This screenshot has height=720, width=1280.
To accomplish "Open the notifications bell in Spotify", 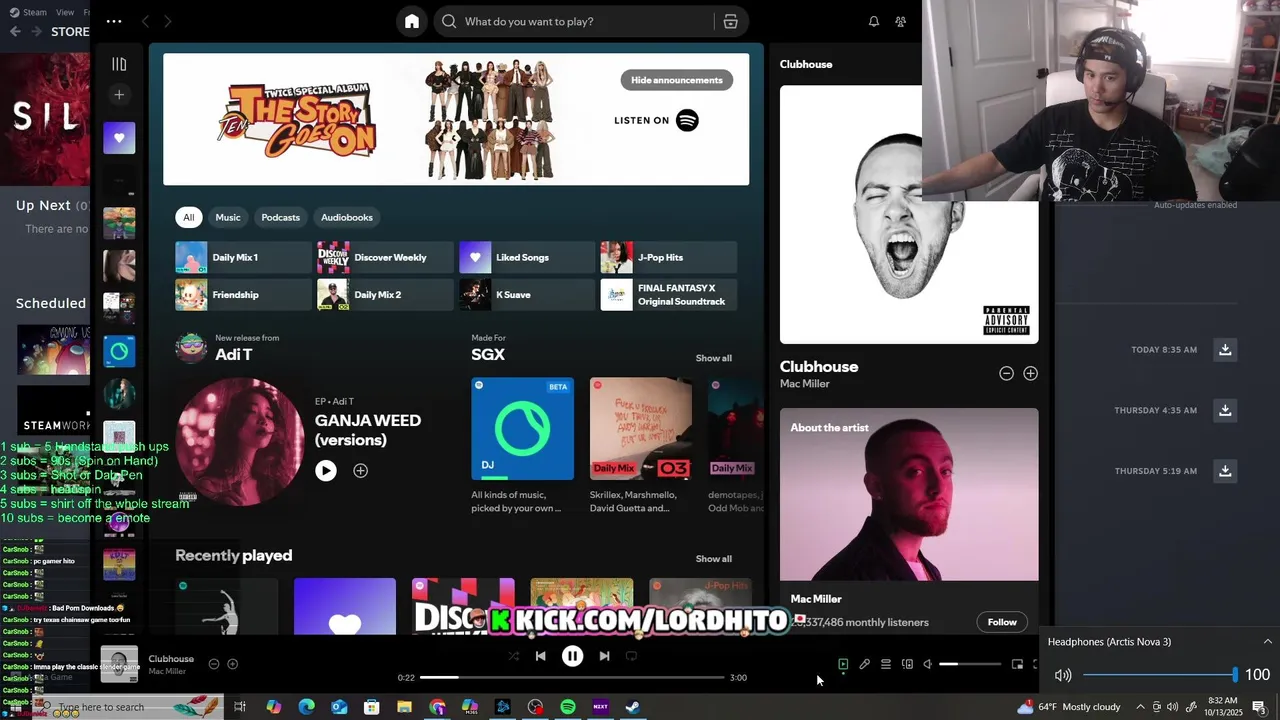I will [874, 21].
